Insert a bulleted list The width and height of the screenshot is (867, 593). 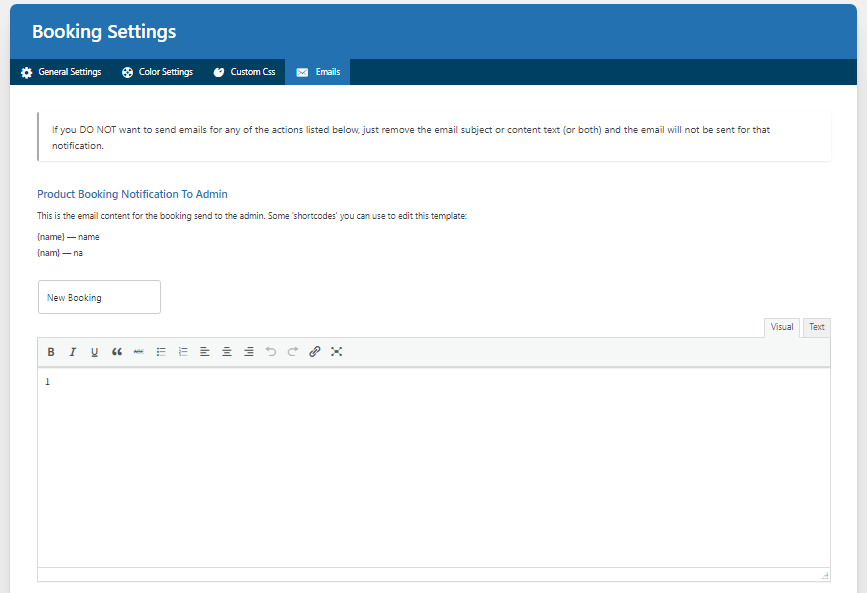161,352
